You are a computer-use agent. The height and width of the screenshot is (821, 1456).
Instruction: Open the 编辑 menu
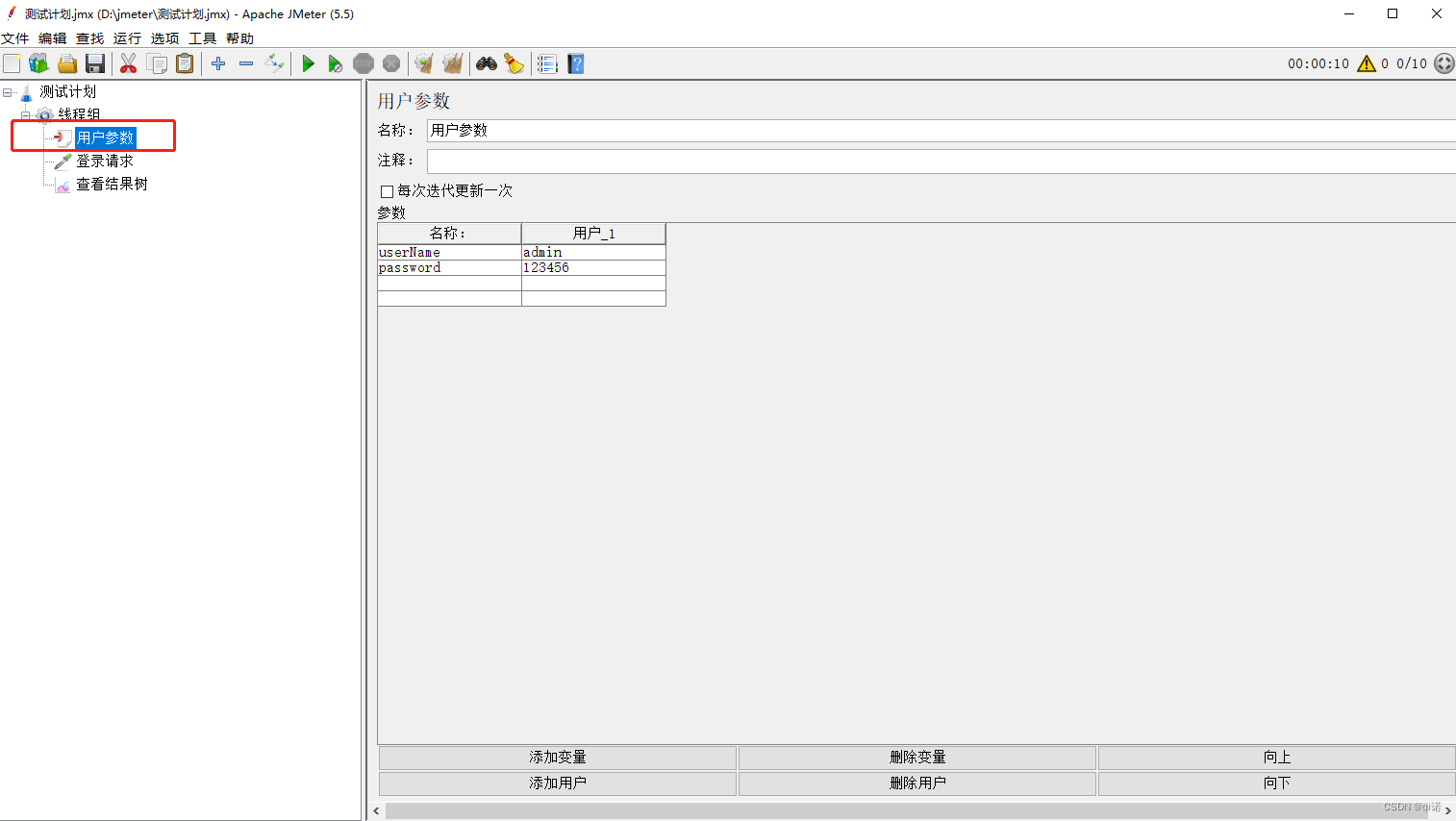pos(53,38)
